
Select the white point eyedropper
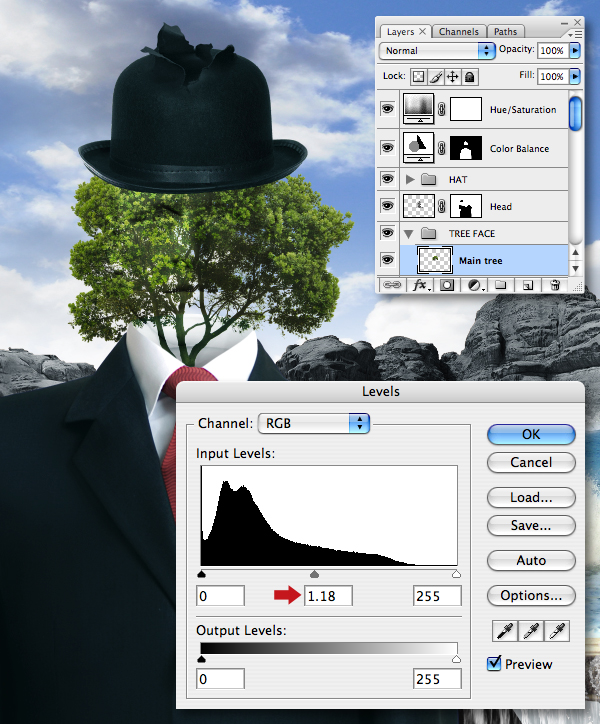tap(557, 631)
